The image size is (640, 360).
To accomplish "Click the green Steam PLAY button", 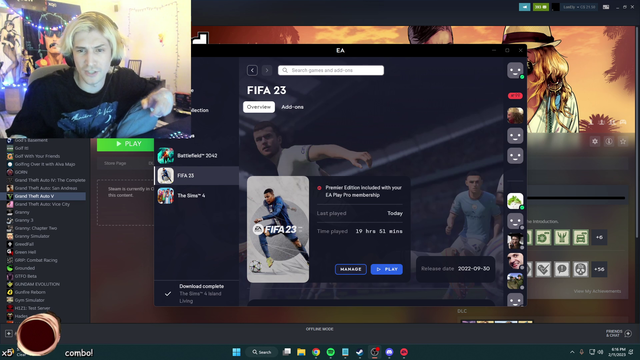I will [125, 144].
